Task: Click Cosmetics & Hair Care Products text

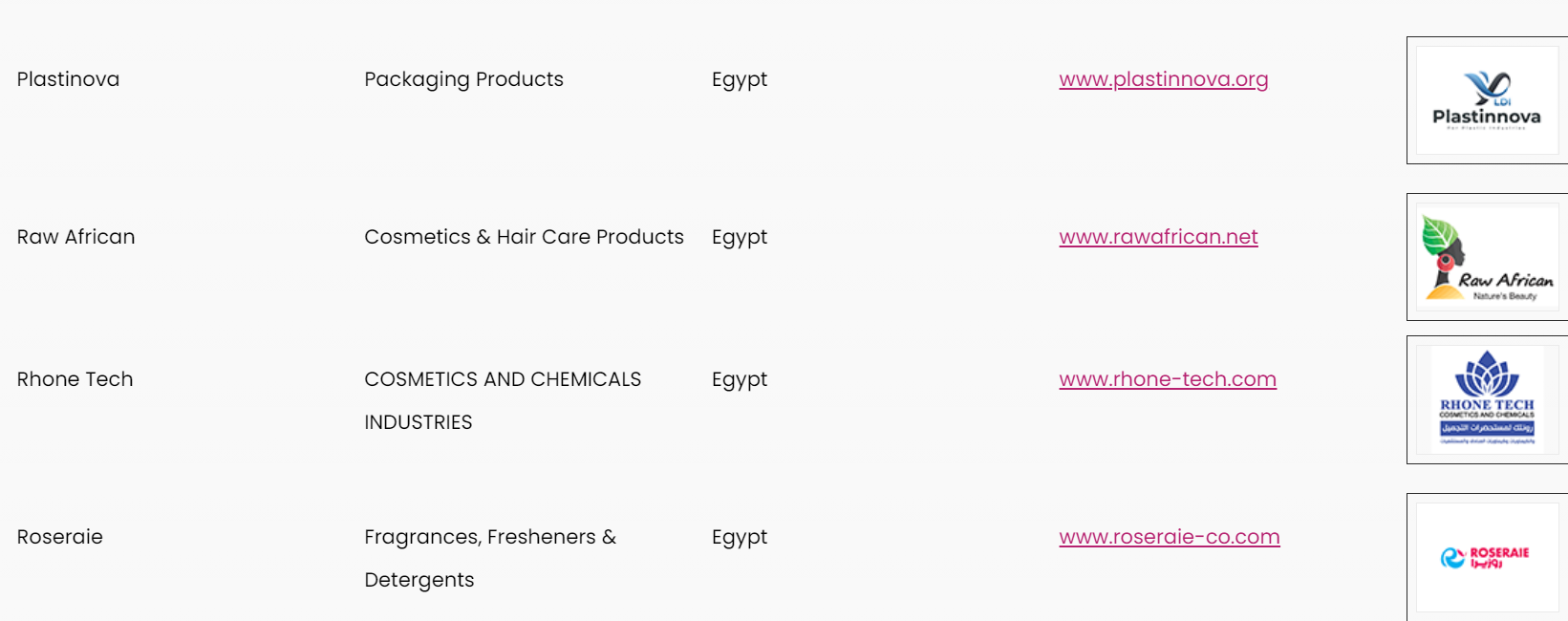Action: pos(524,237)
